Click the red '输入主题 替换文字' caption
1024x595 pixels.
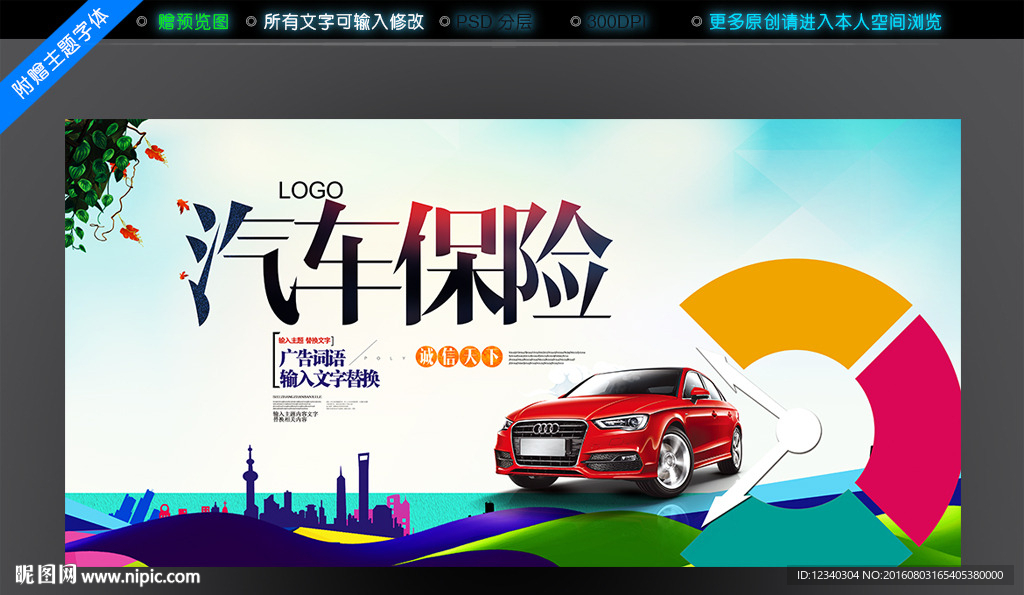pos(304,340)
